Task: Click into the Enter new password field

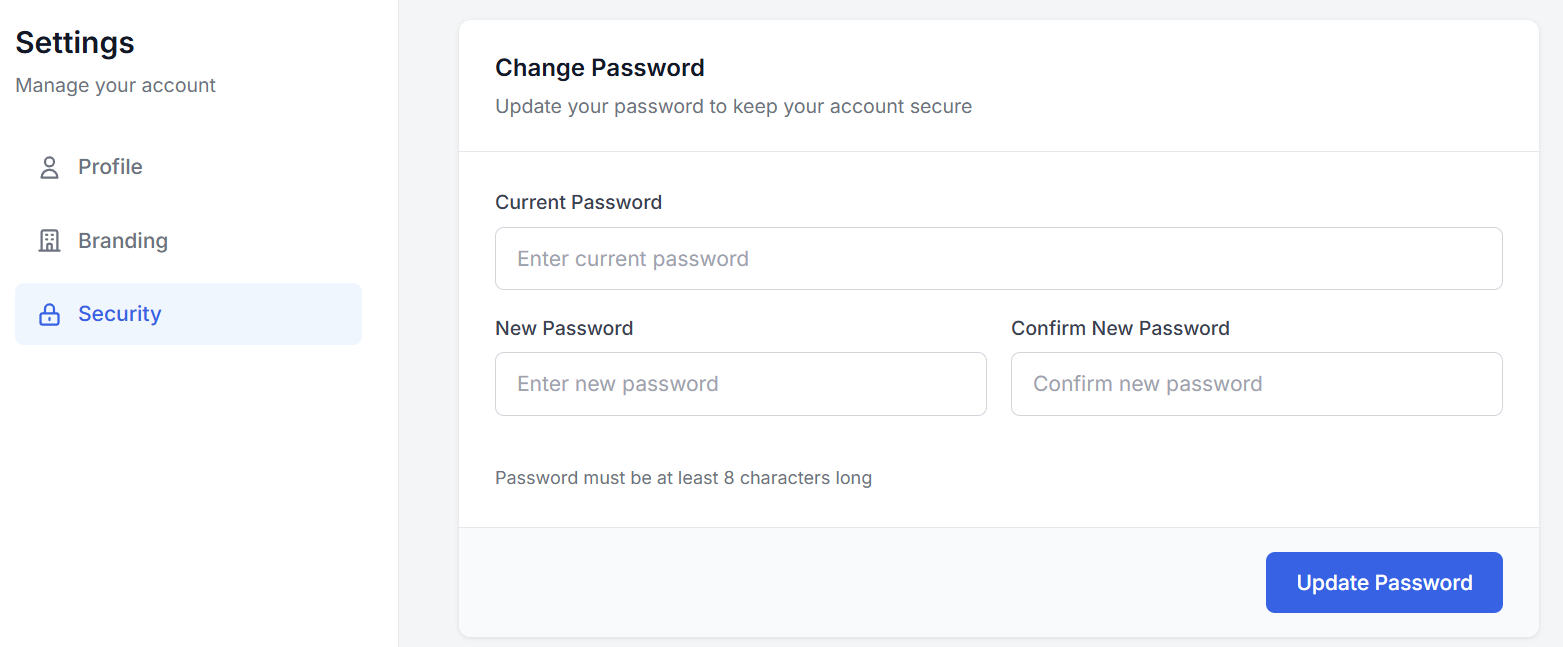Action: pyautogui.click(x=740, y=384)
